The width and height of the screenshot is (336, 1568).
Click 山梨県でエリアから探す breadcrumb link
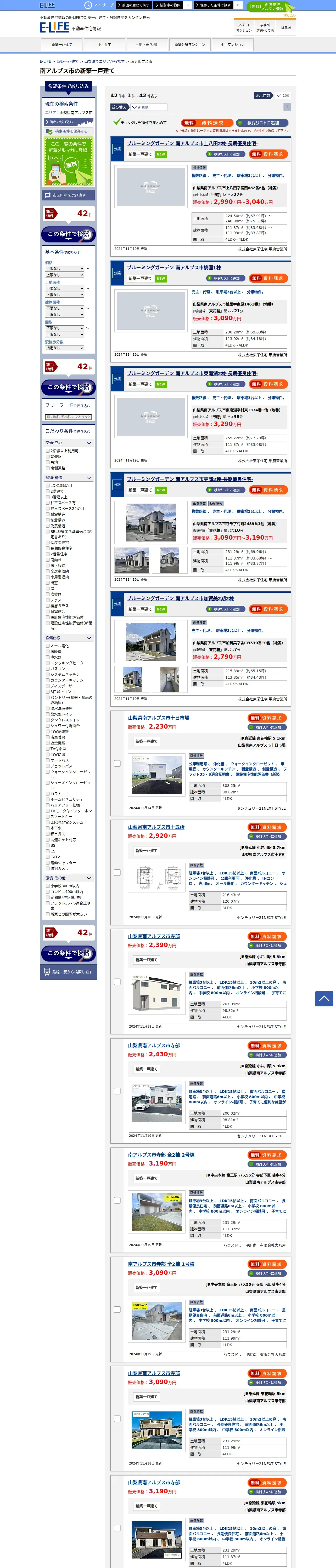pyautogui.click(x=104, y=61)
